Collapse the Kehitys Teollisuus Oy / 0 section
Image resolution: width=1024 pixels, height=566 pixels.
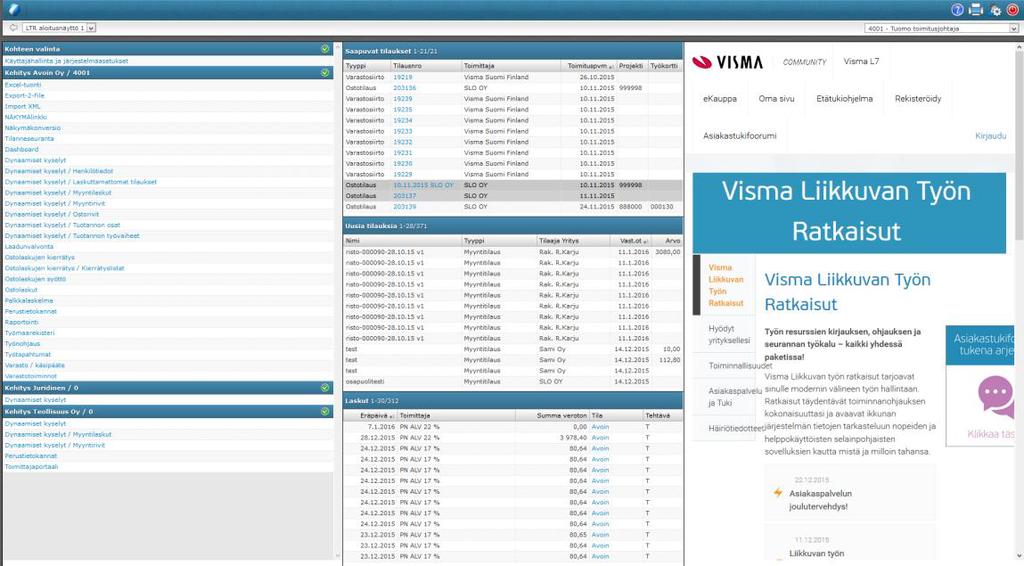tap(325, 412)
